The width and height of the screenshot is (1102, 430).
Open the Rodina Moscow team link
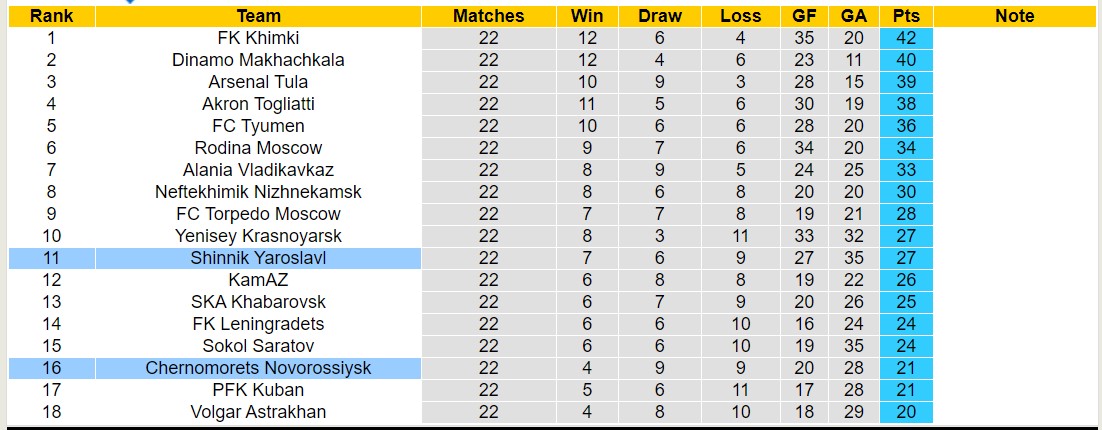[258, 148]
